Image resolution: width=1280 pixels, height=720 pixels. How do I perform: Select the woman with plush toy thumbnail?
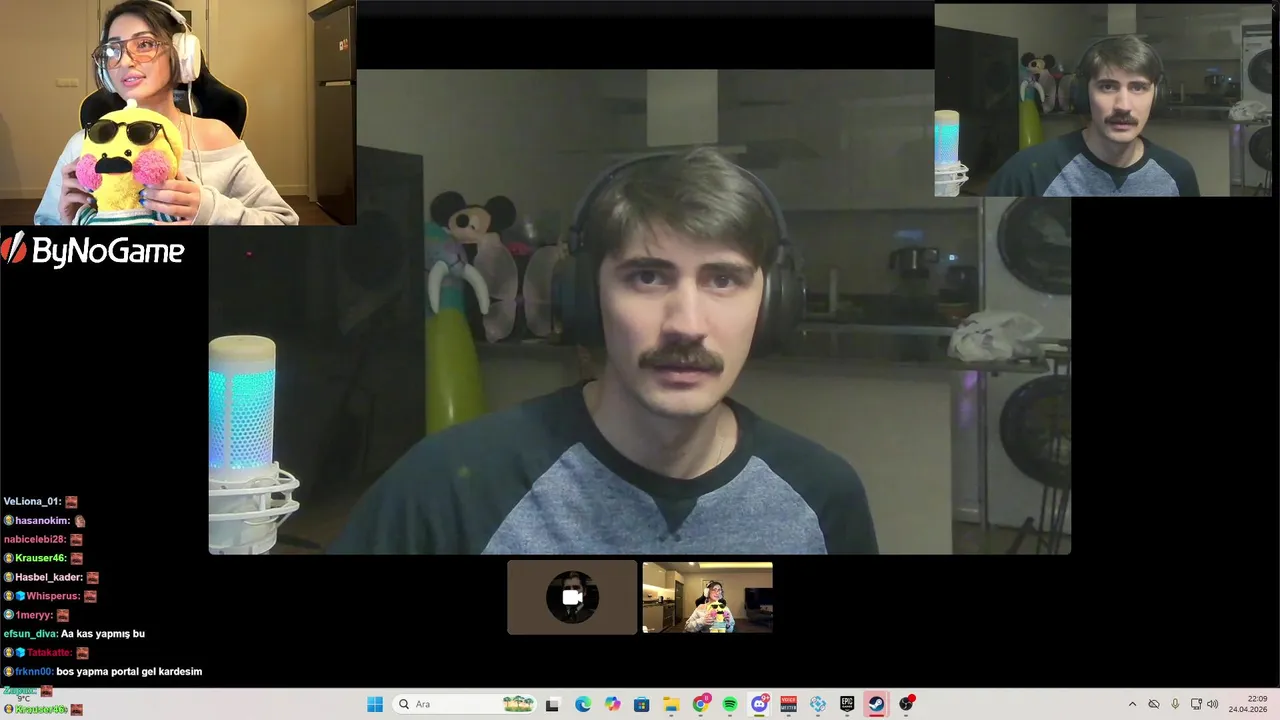[x=707, y=597]
